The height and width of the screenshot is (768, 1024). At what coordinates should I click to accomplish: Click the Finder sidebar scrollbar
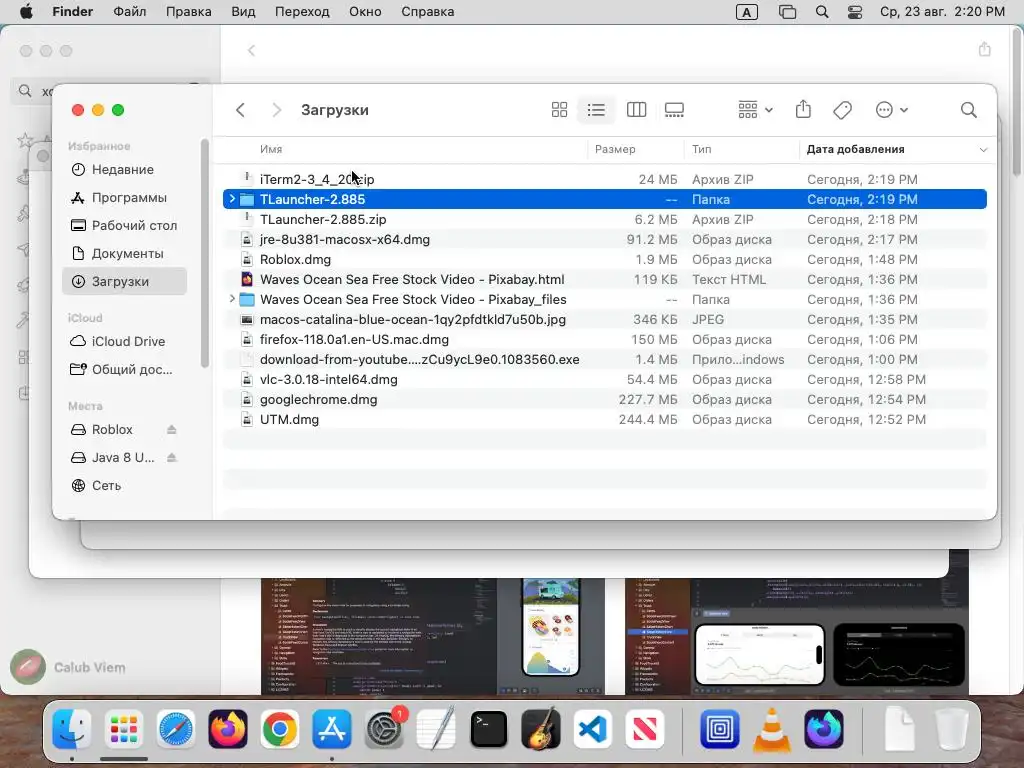point(204,253)
